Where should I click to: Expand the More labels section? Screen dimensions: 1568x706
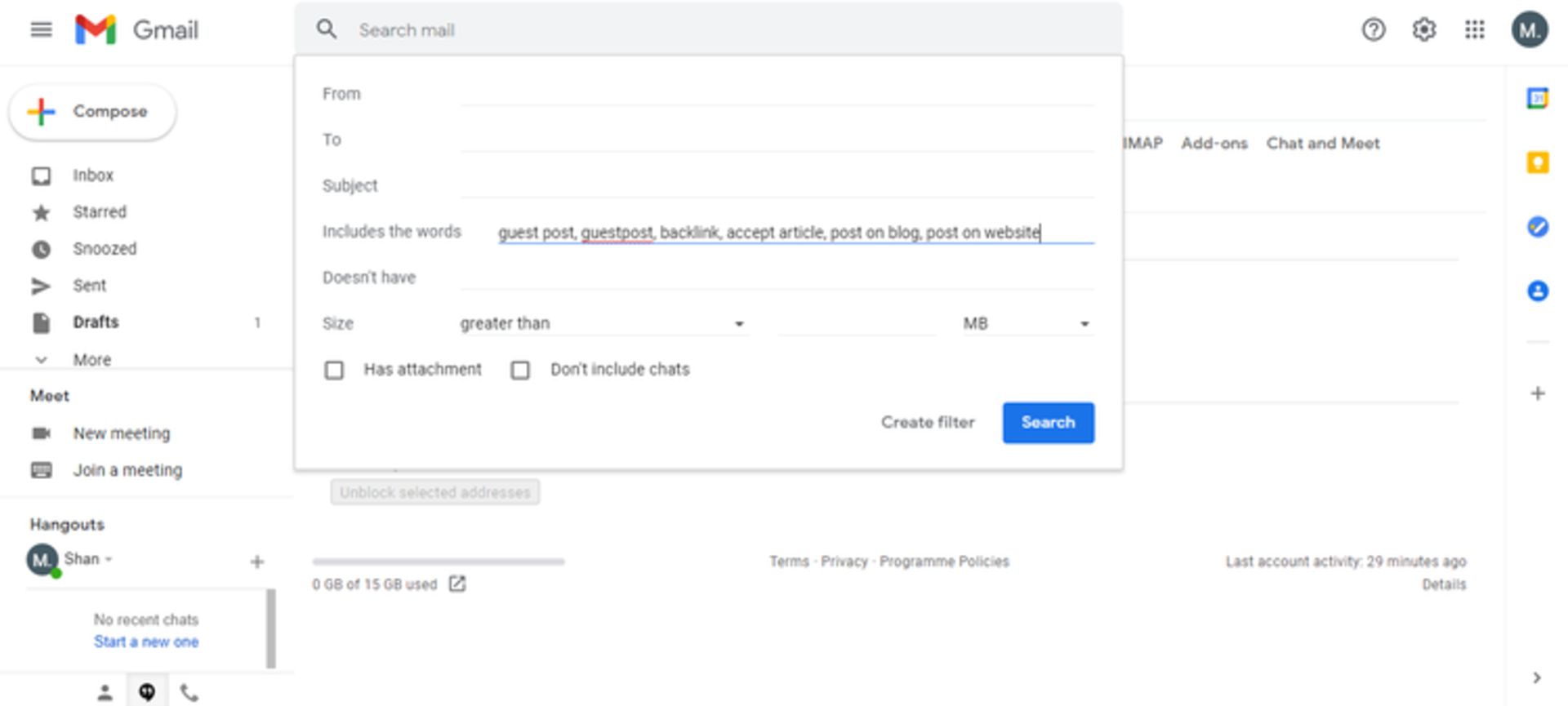pos(91,360)
